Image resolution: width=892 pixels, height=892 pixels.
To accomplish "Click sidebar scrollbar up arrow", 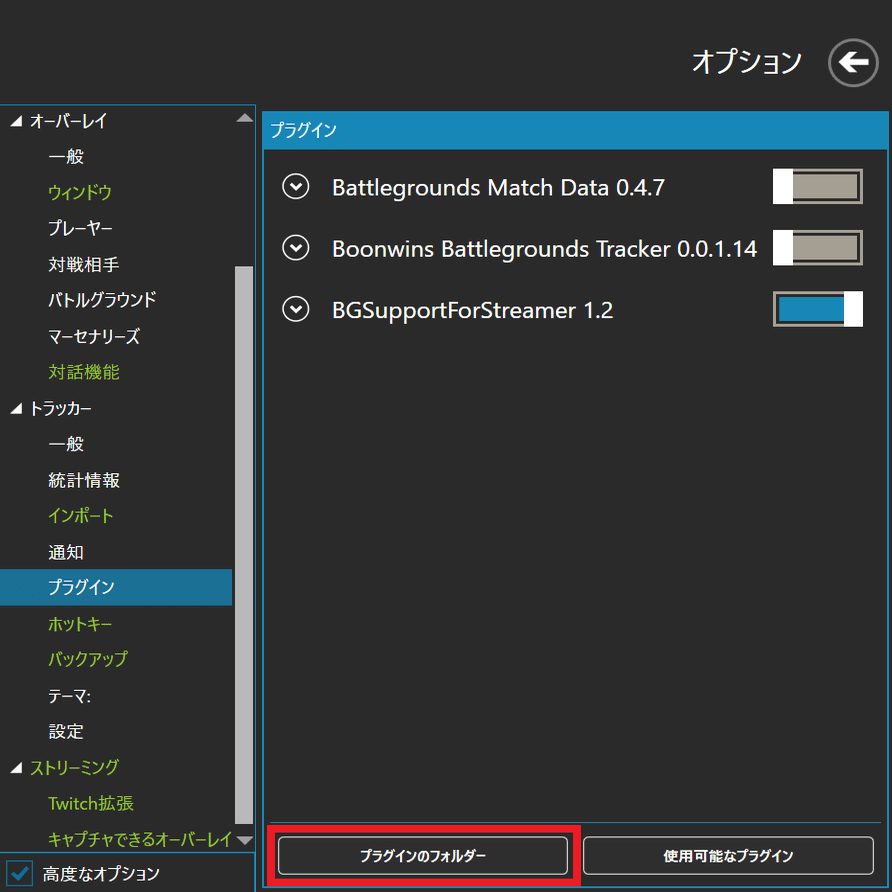I will (x=245, y=118).
